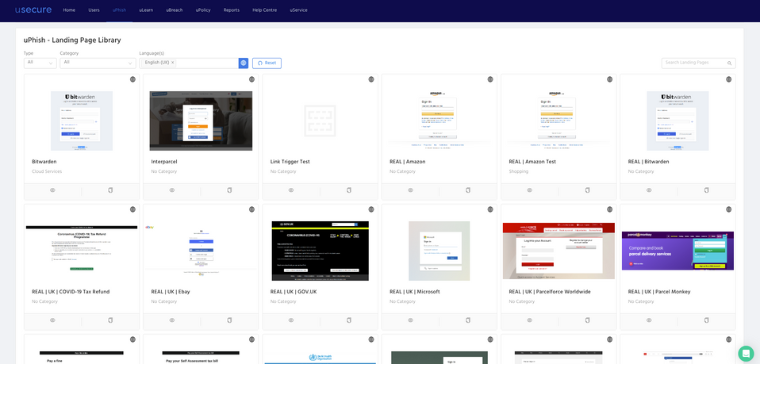Open the uPolicy menu
Screen dimensions: 760x420
click(x=203, y=10)
